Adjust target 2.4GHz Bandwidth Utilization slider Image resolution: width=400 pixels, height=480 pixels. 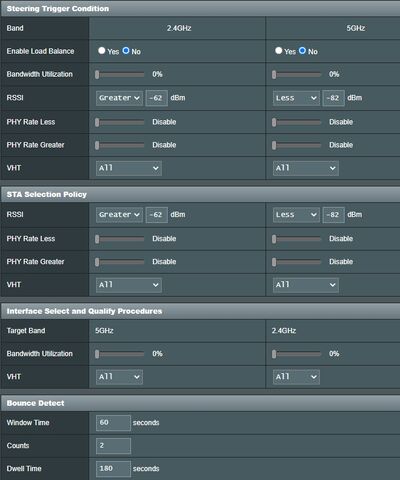coord(297,354)
